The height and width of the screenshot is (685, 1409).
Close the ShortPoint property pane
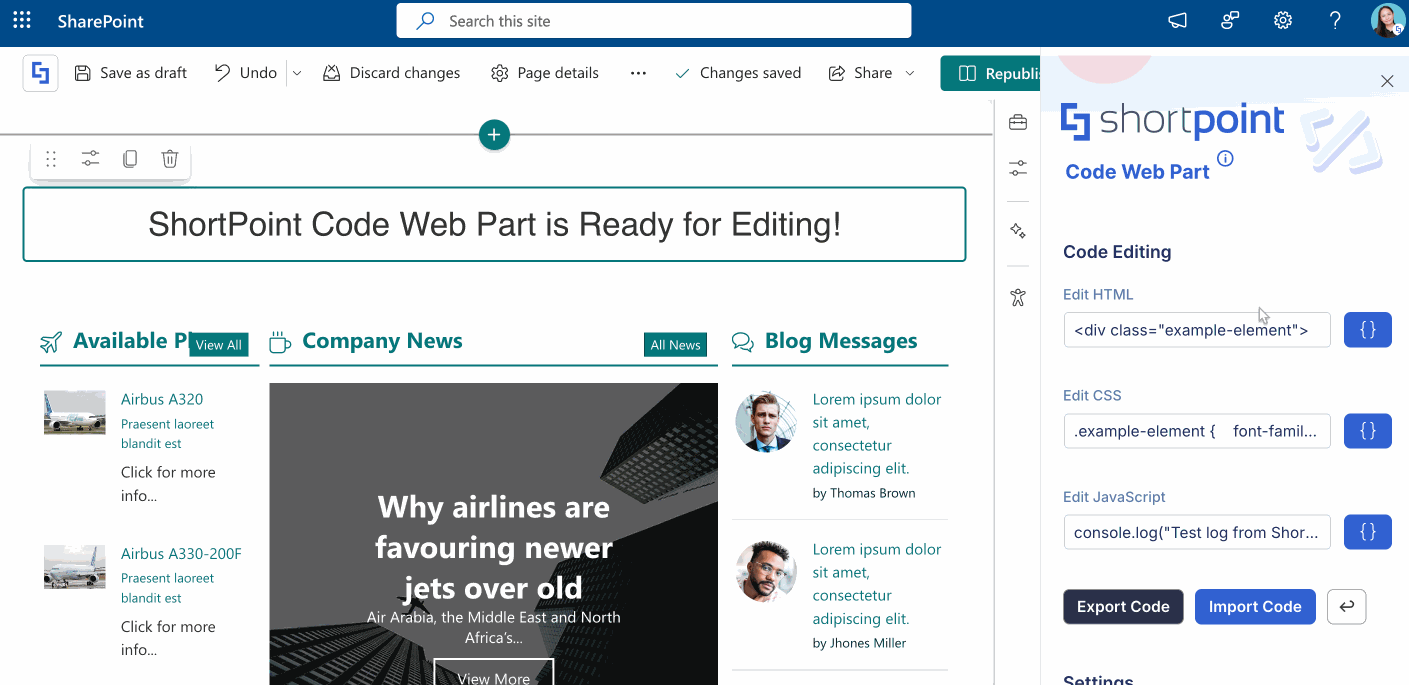1387,81
